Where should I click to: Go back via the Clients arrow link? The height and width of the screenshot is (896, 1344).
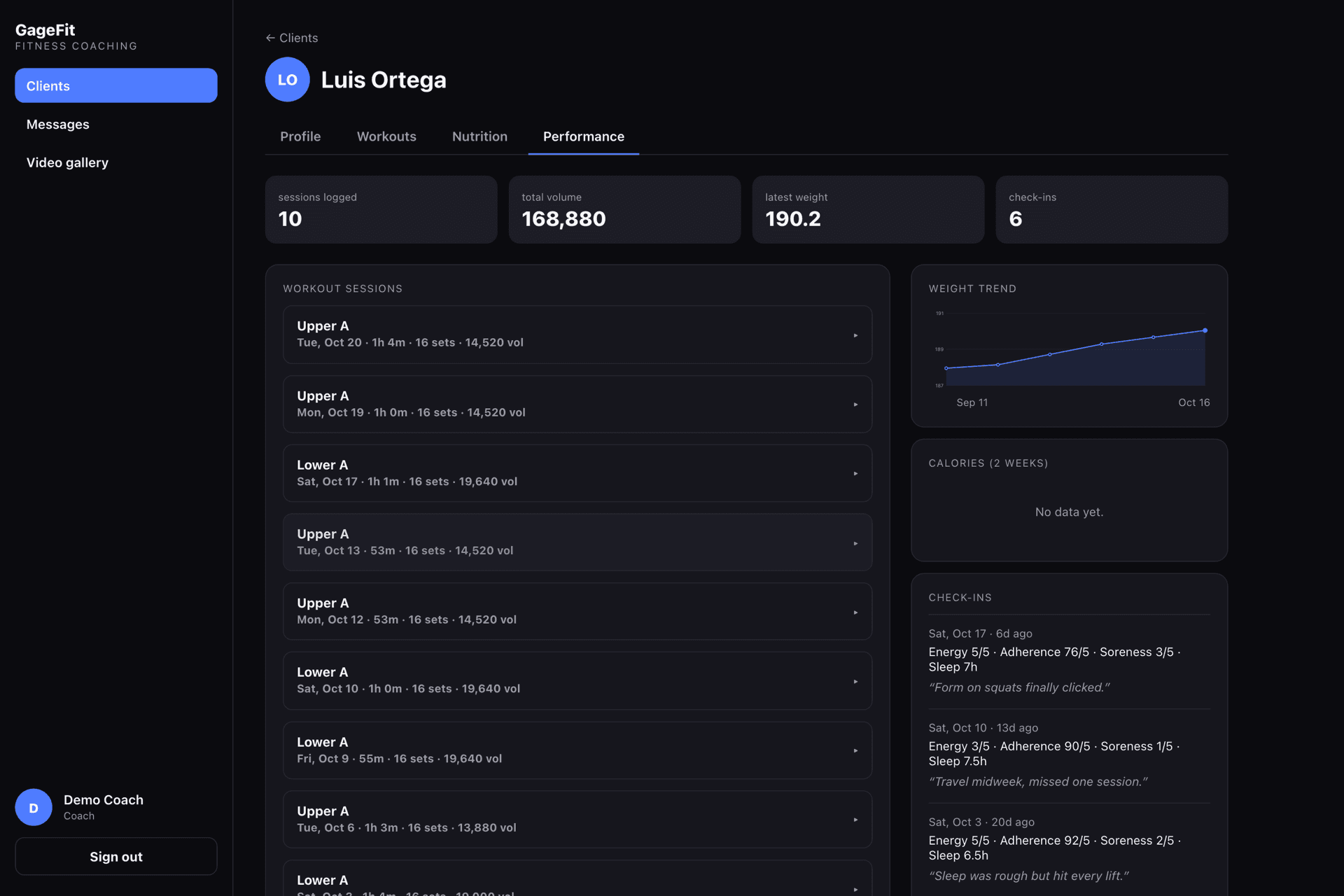291,38
